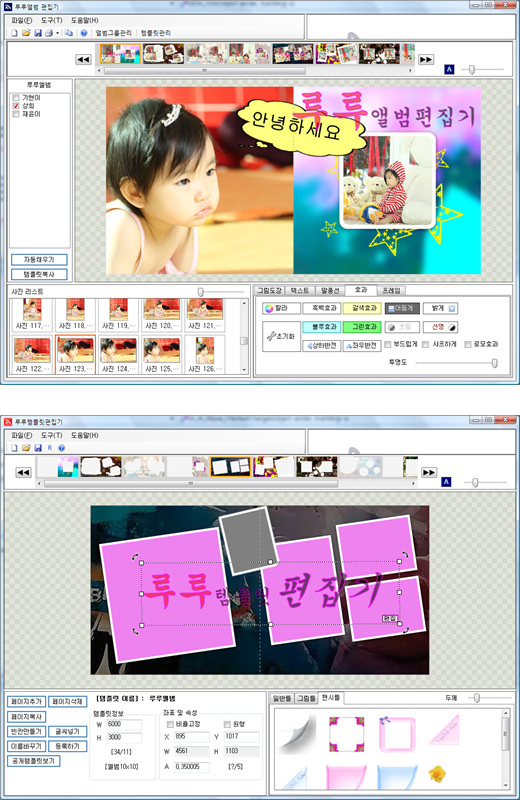Open 도움말(H) menu in album editor

coord(84,20)
